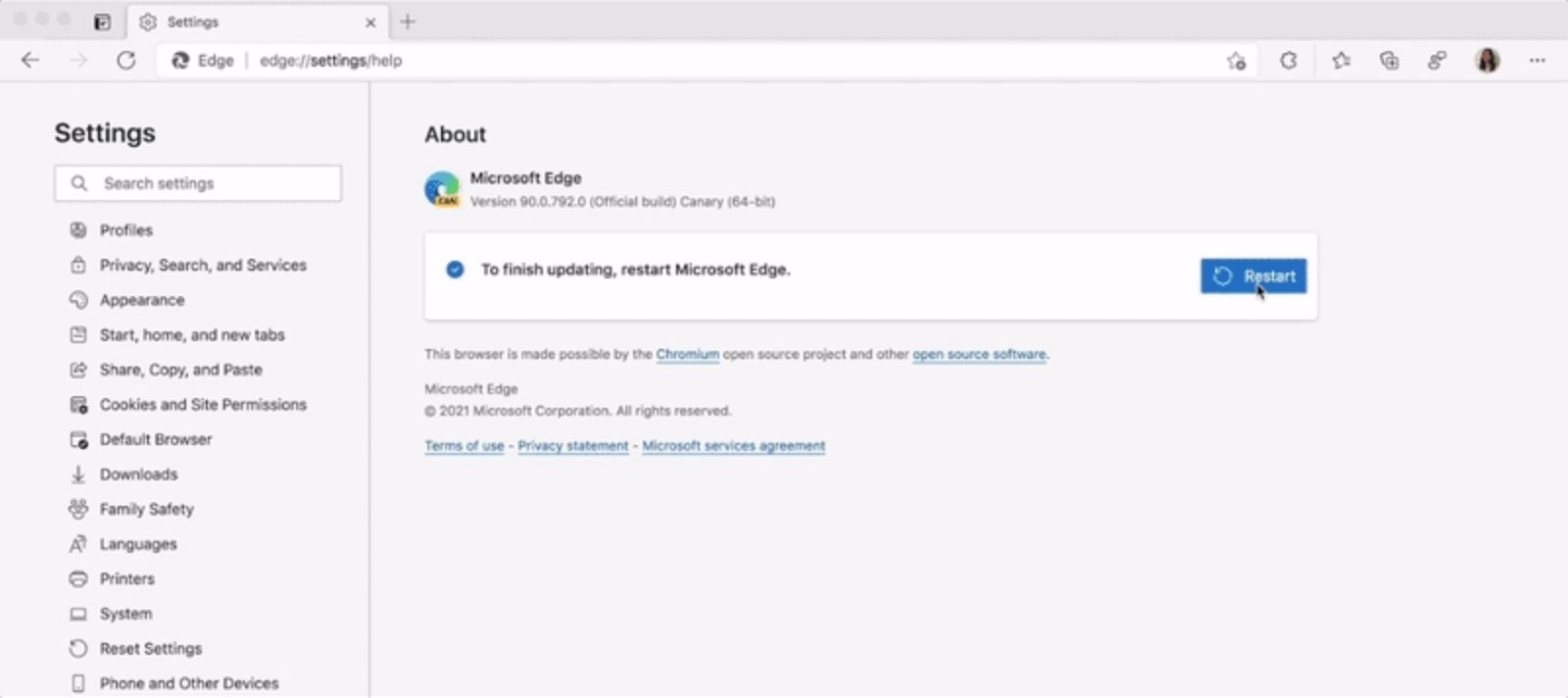Open the Terms of use link
The width and height of the screenshot is (1568, 698).
pyautogui.click(x=465, y=445)
